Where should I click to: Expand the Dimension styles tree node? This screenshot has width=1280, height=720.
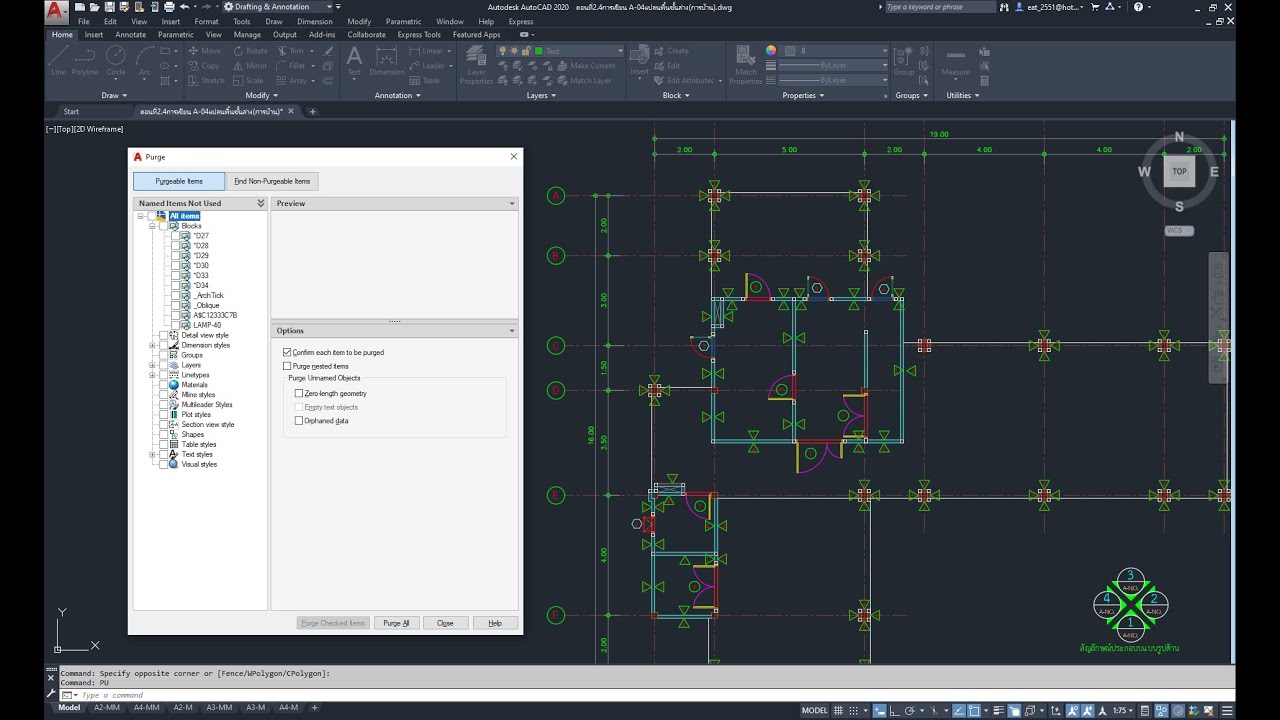pyautogui.click(x=153, y=345)
